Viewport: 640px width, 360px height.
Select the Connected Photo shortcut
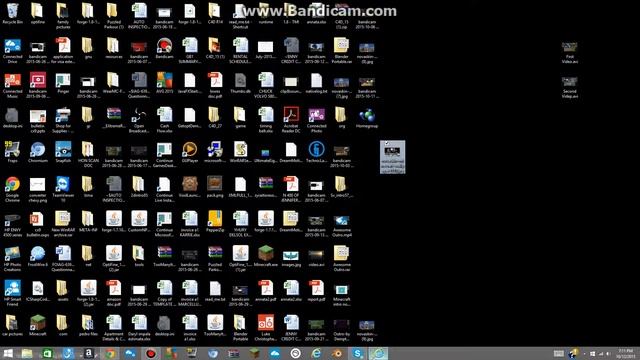coord(316,120)
